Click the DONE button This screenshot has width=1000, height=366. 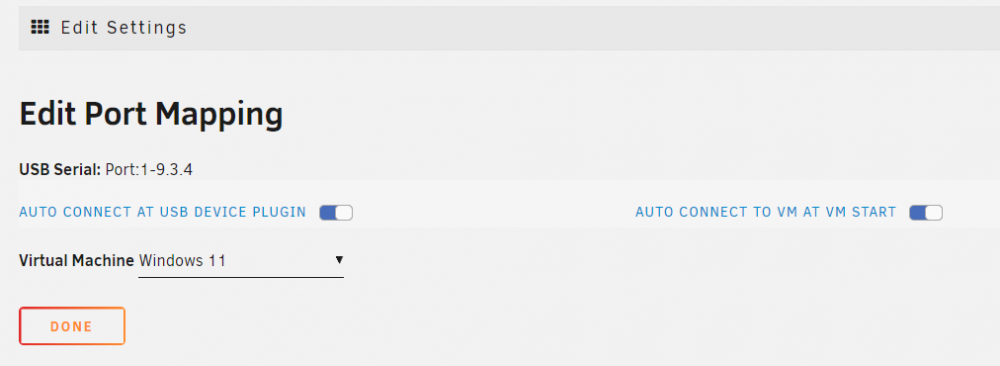(72, 326)
